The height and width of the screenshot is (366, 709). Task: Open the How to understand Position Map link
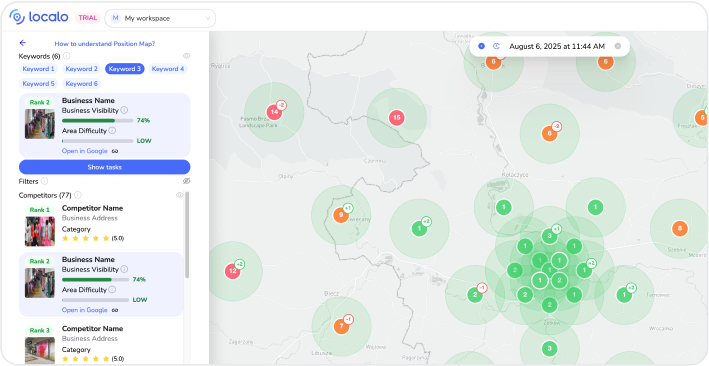[105, 44]
